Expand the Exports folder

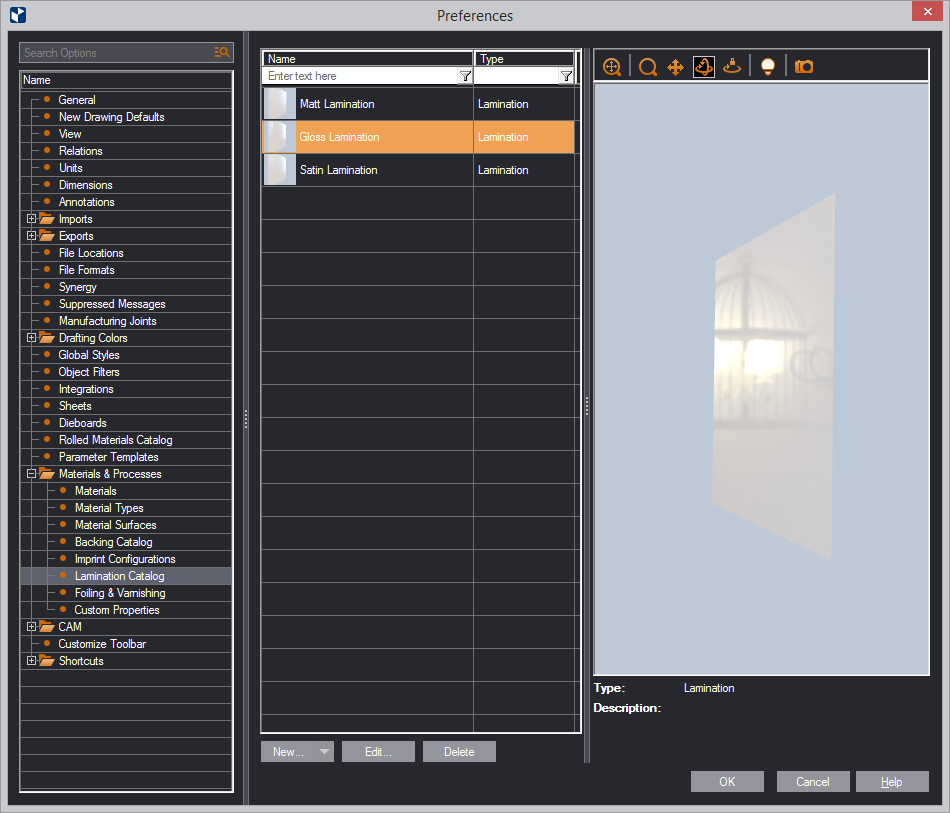[32, 236]
